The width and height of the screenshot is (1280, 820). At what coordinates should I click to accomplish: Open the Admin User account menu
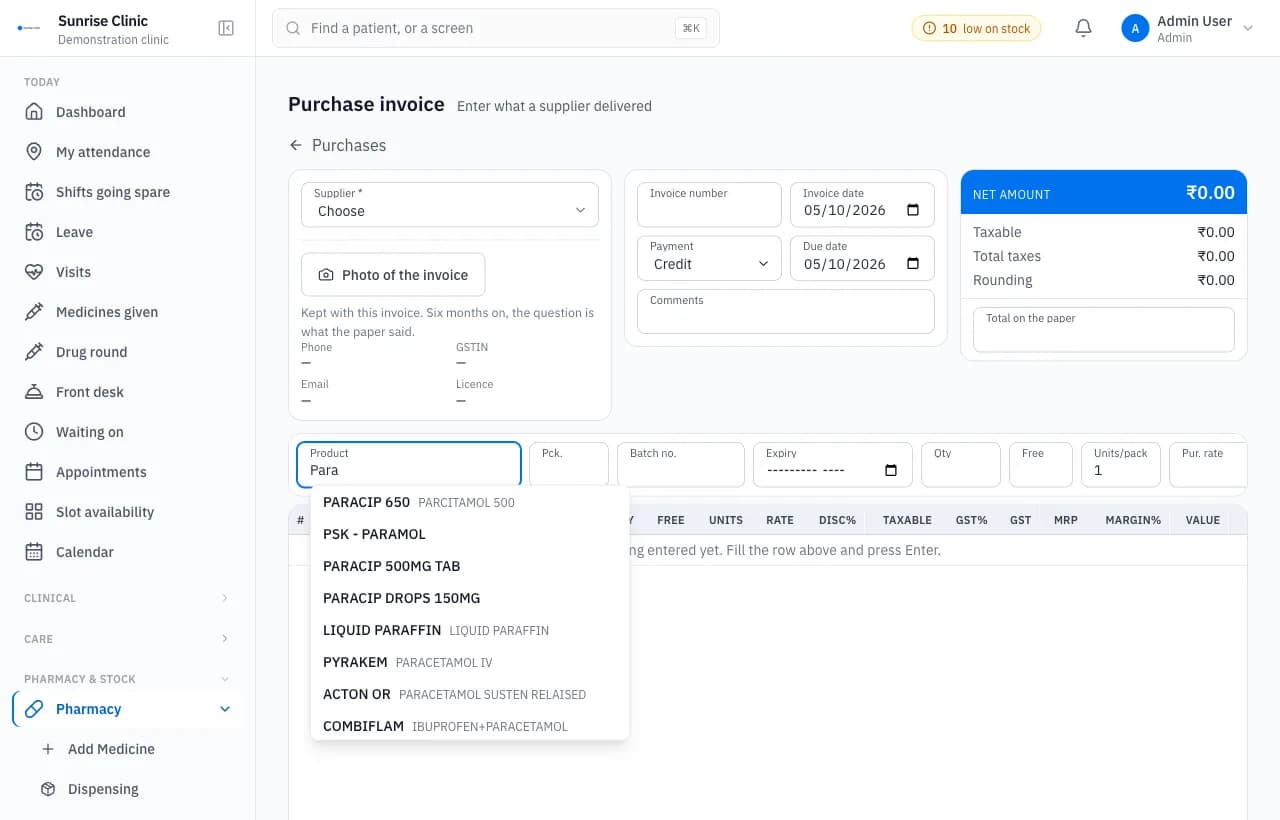[x=1187, y=29]
